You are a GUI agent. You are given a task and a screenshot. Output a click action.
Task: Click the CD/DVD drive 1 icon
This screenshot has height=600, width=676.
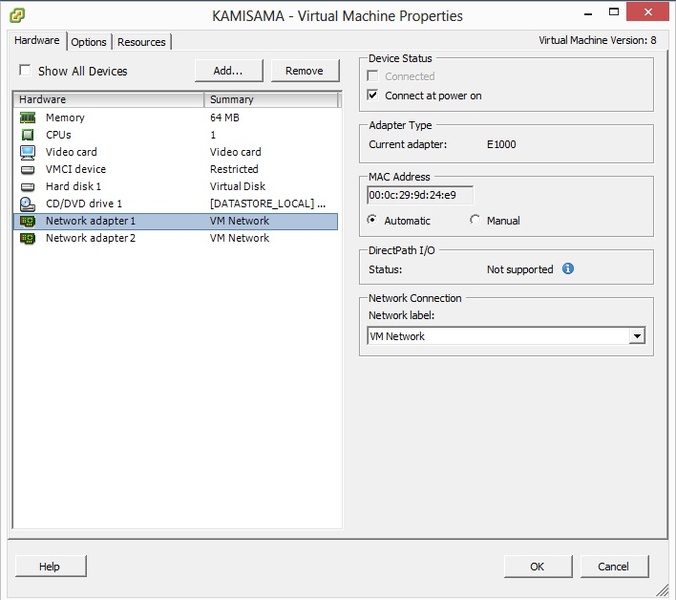[x=28, y=204]
